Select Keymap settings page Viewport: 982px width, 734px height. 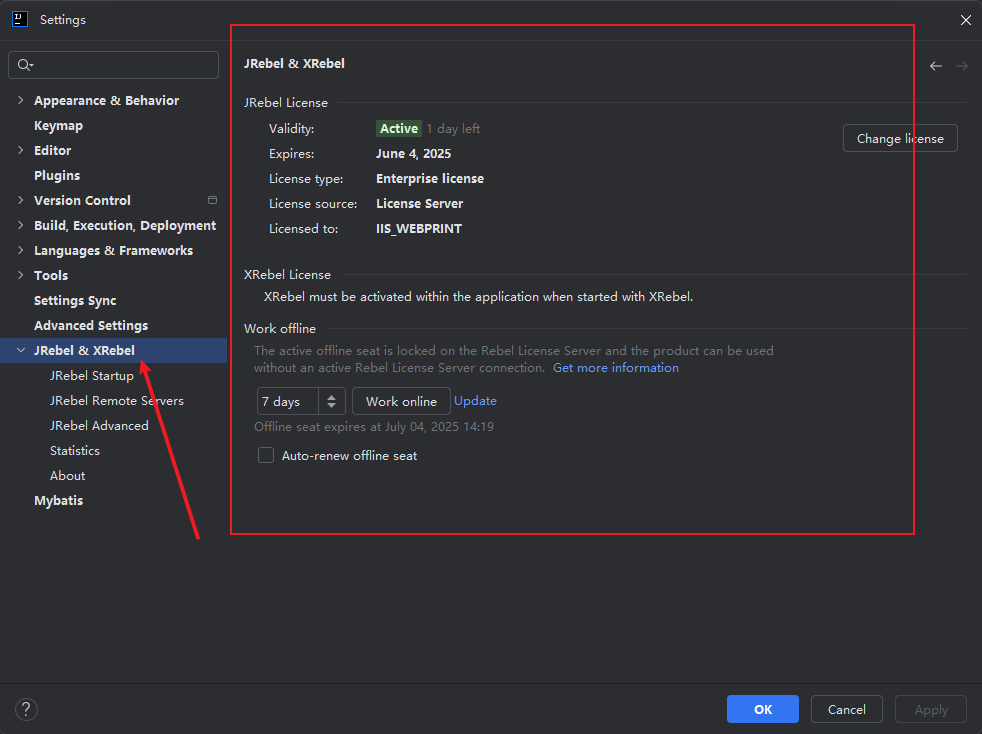(x=58, y=125)
